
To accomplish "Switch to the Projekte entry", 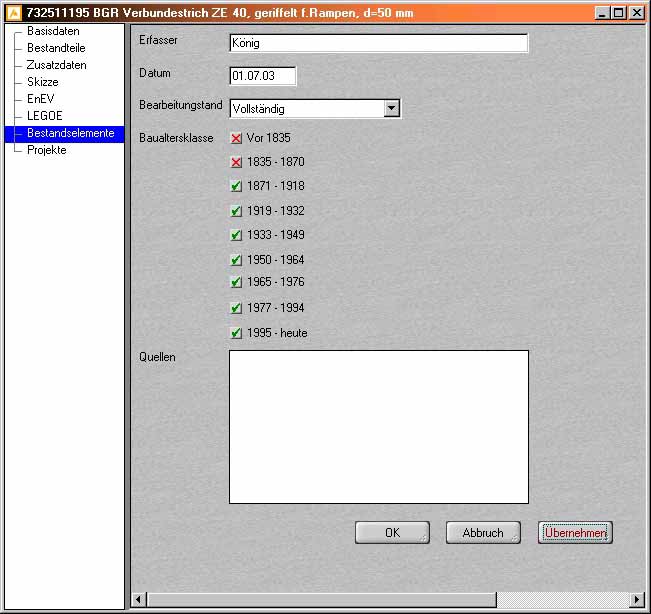I will (x=47, y=151).
